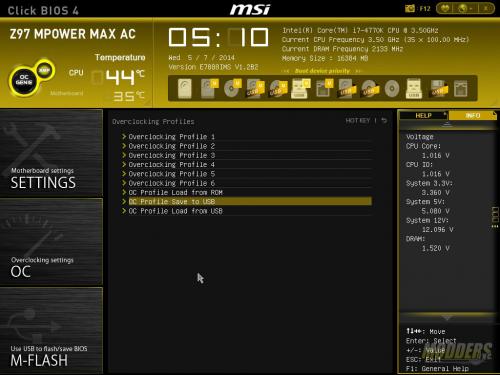Toggle the OC Genie button

(x=24, y=79)
